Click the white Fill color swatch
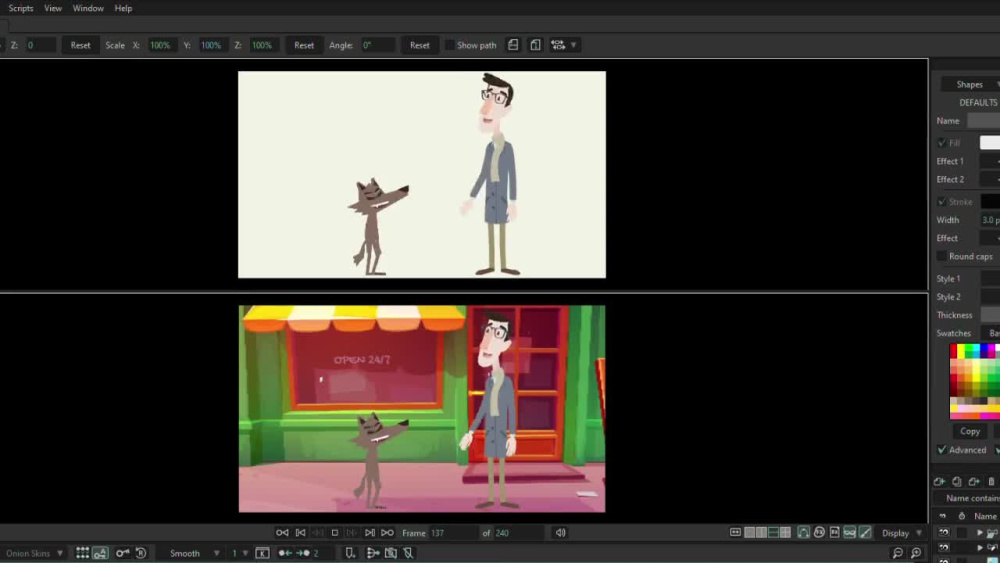 [990, 143]
